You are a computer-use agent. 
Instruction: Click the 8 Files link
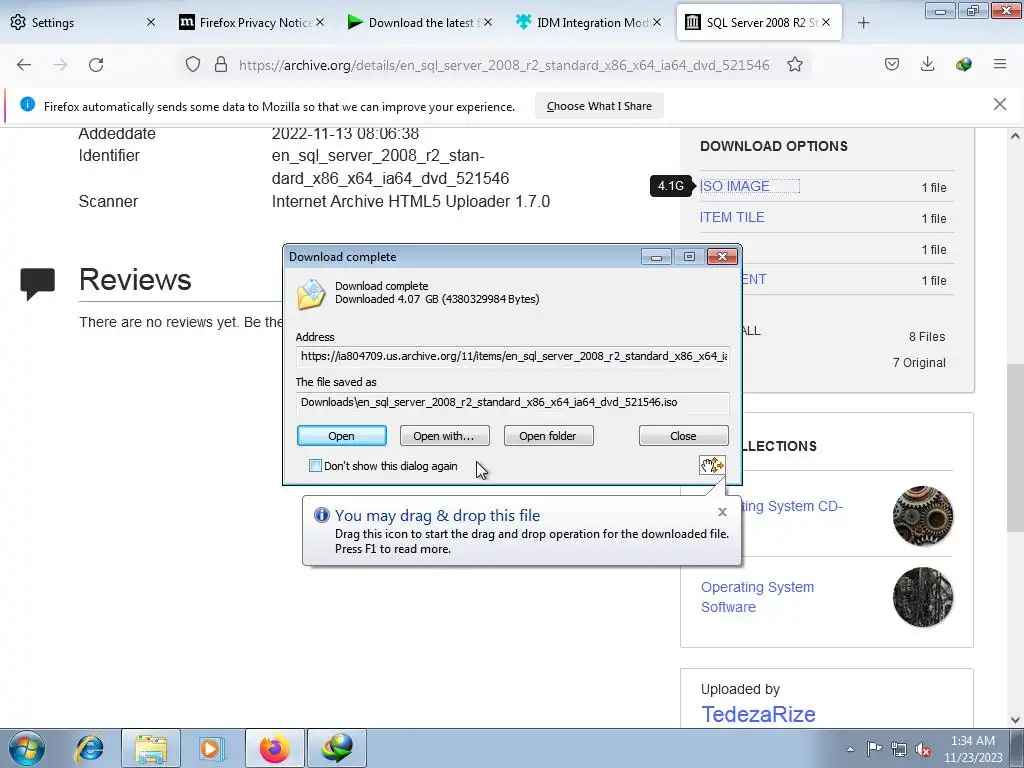(927, 337)
